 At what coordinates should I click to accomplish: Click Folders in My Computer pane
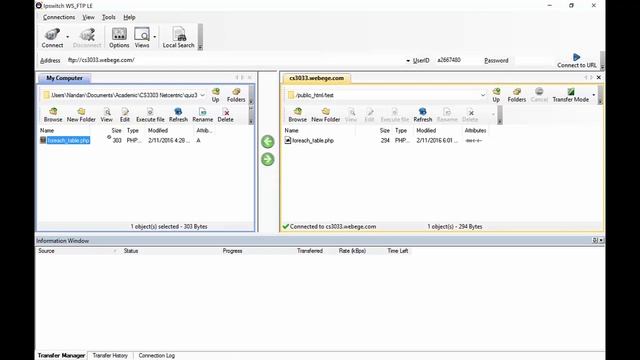point(236,95)
